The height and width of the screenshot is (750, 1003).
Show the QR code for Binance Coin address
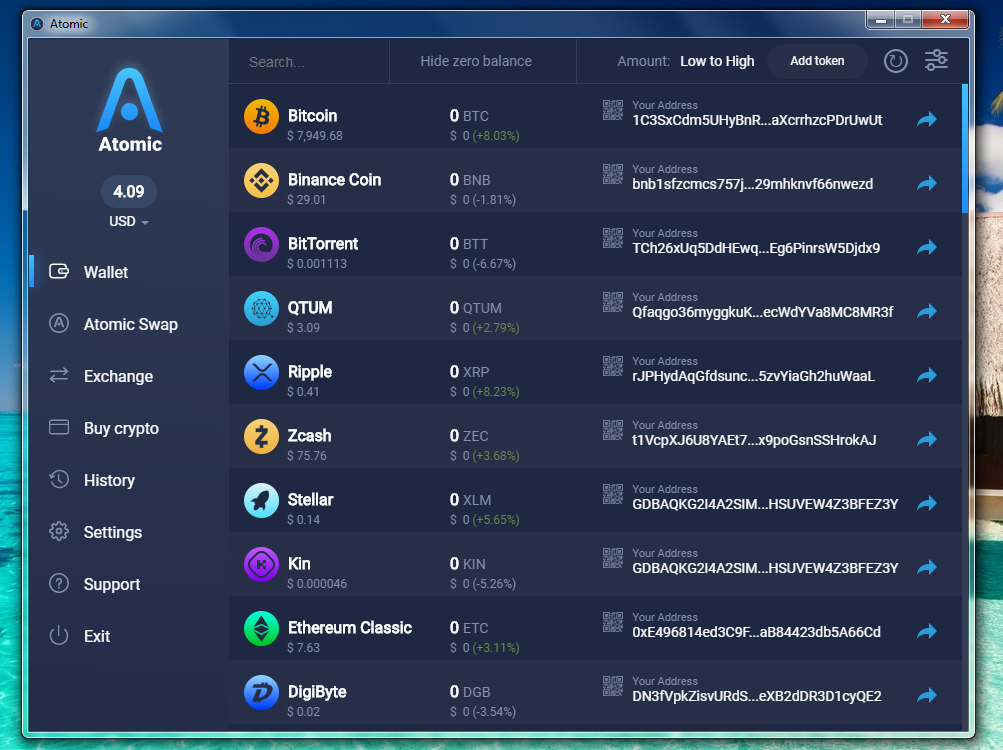(613, 174)
